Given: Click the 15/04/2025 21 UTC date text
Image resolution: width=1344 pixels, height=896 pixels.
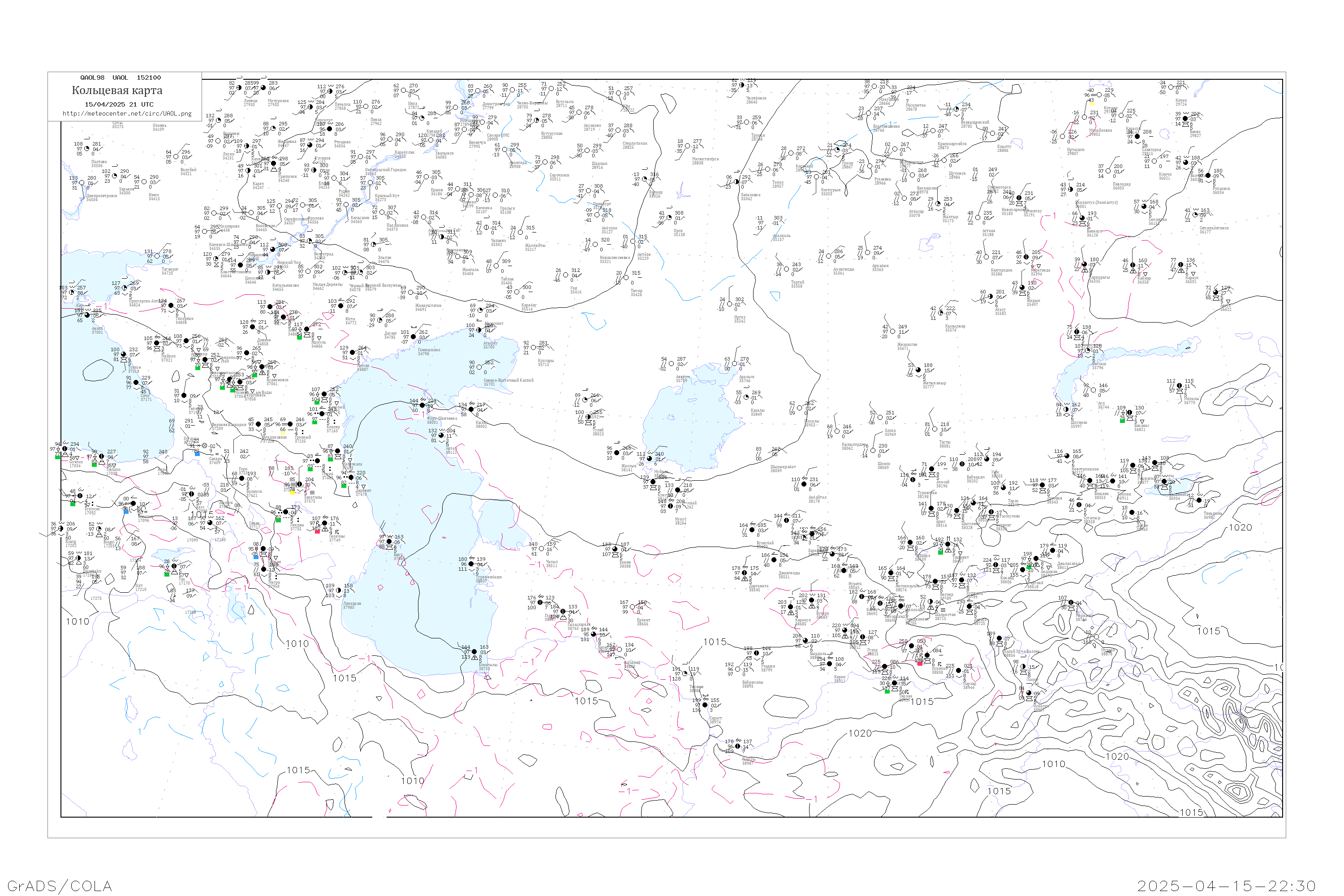Looking at the screenshot, I should coord(119,104).
